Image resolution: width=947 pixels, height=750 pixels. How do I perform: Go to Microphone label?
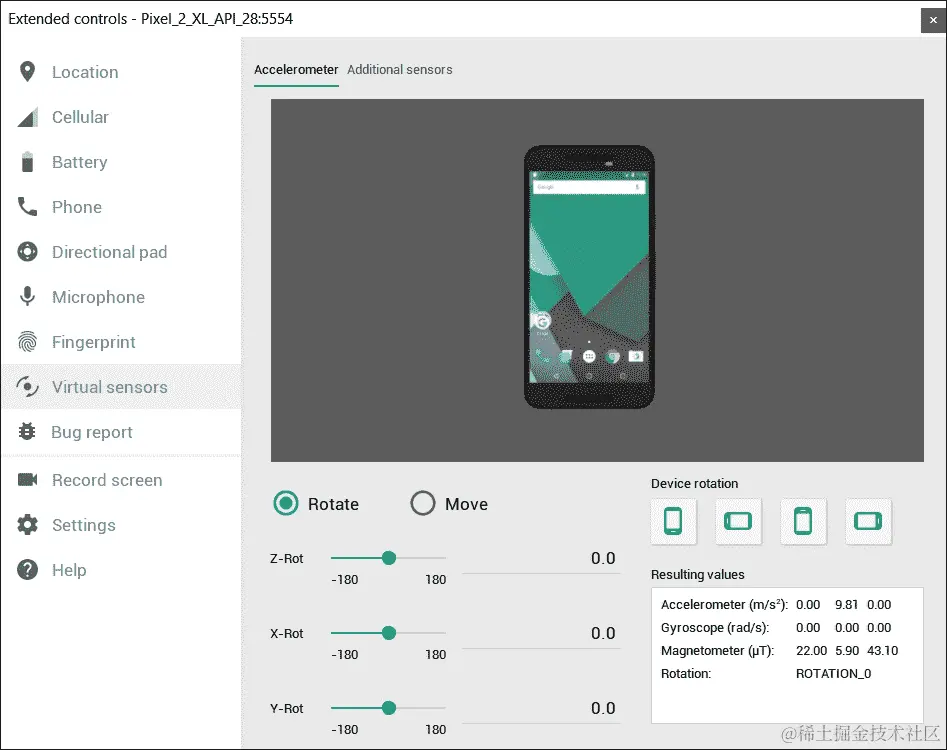pyautogui.click(x=98, y=297)
